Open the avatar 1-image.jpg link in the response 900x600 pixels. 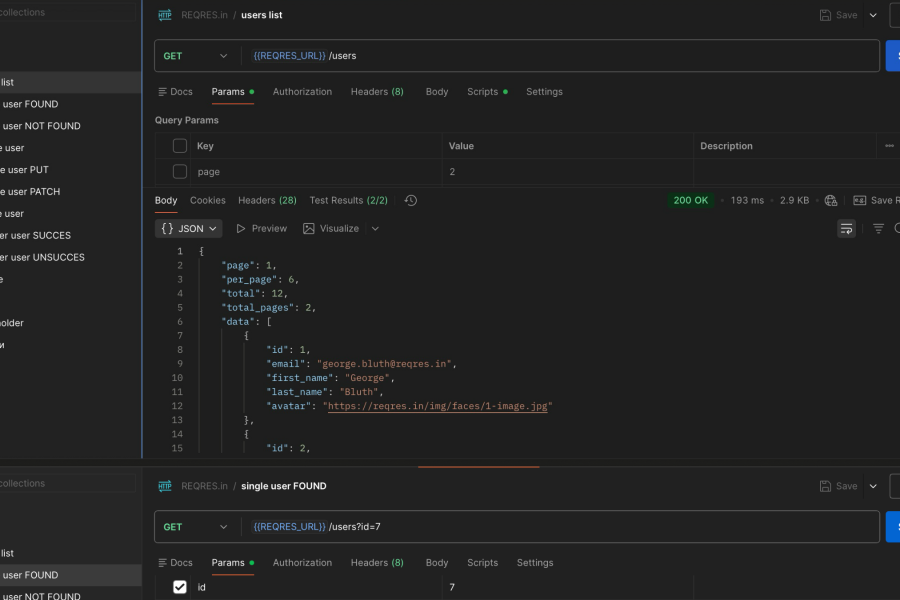pos(439,406)
